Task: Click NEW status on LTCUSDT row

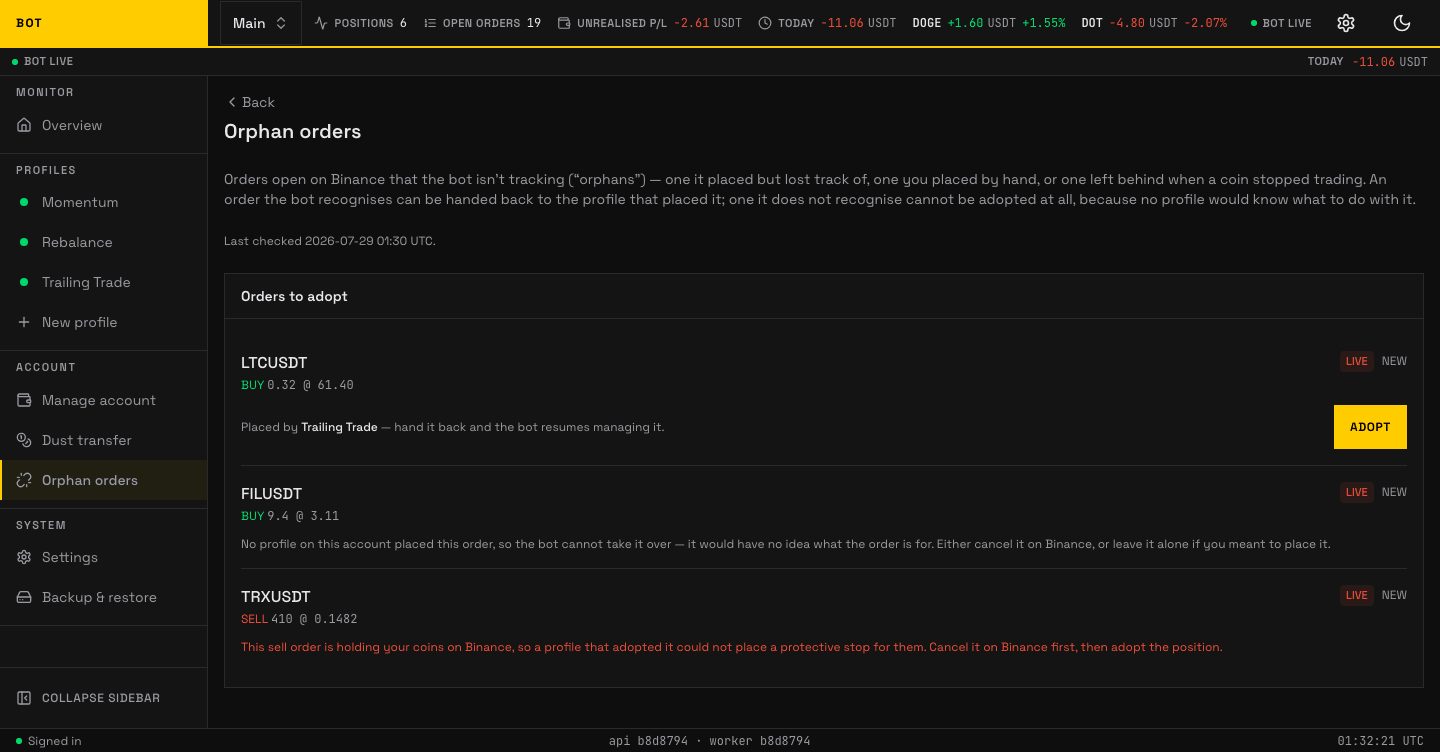Action: point(1394,361)
